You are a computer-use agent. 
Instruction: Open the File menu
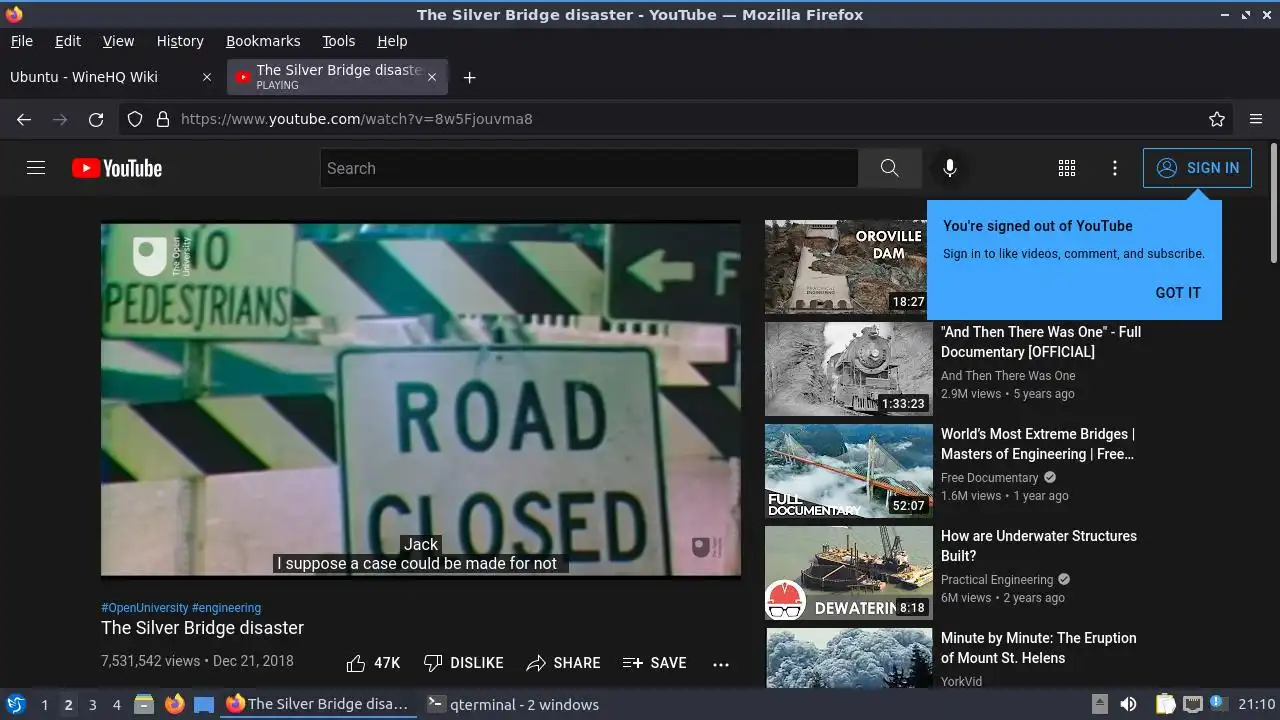pyautogui.click(x=21, y=41)
